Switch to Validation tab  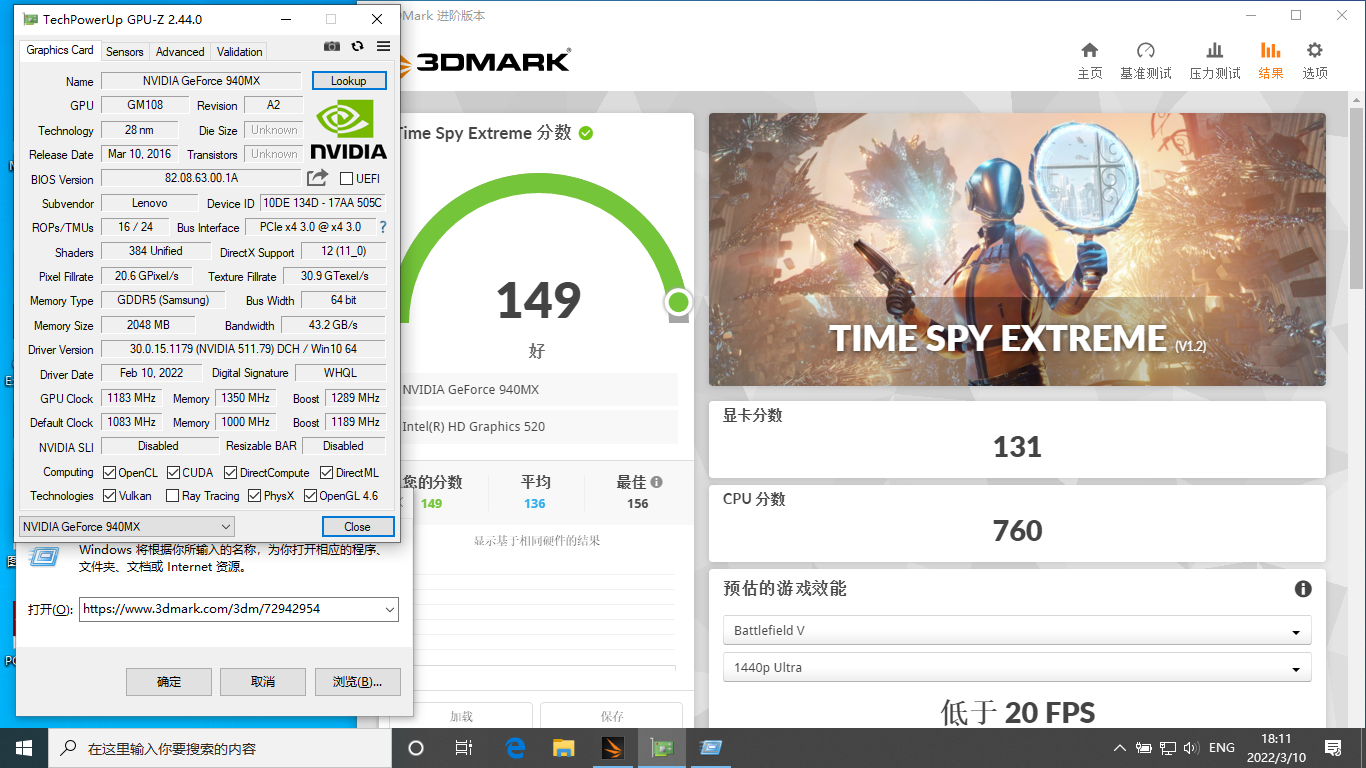coord(240,51)
